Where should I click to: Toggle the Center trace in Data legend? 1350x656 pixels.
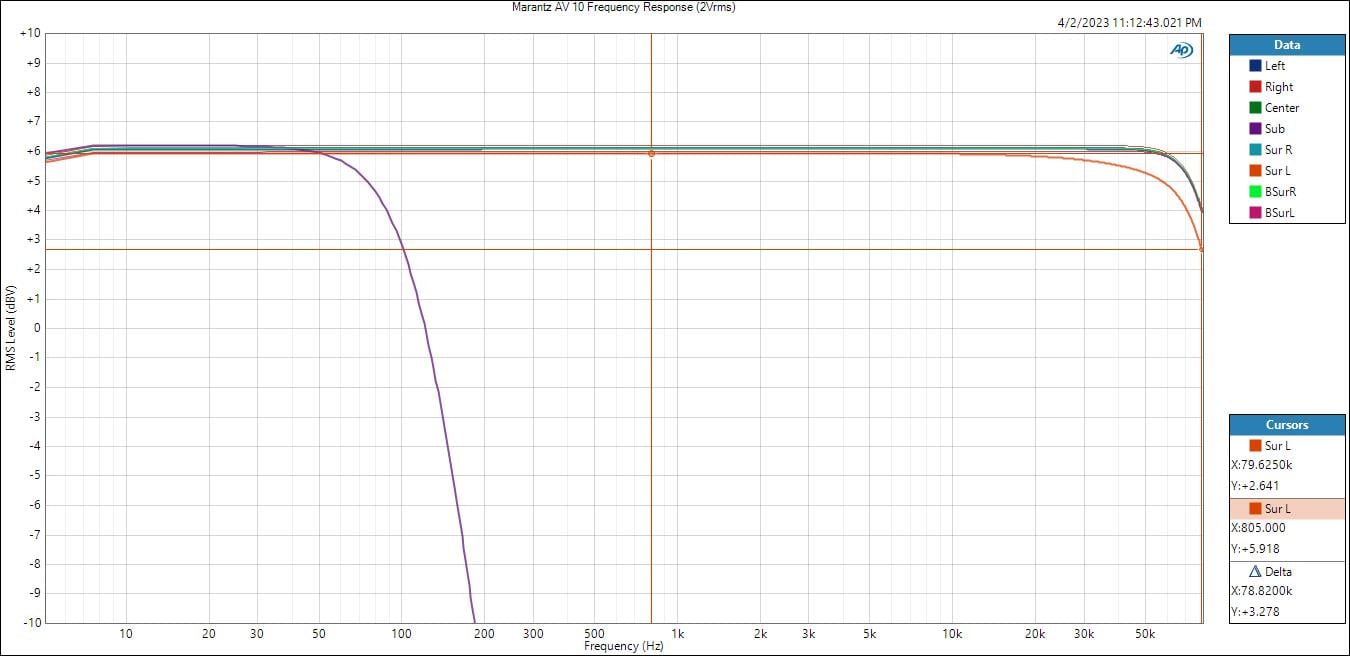click(x=1281, y=108)
